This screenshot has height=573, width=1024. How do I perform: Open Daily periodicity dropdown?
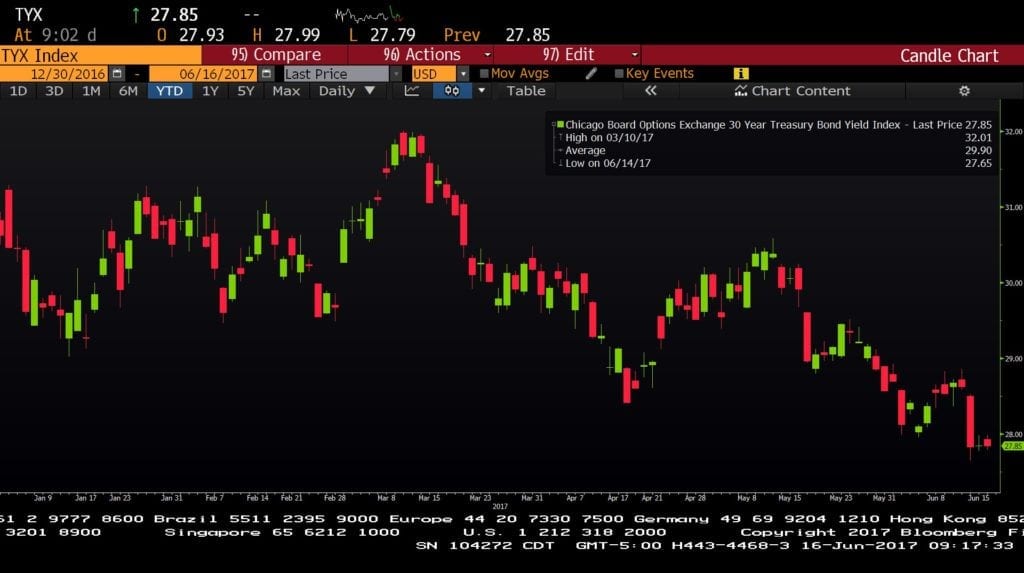pyautogui.click(x=346, y=91)
